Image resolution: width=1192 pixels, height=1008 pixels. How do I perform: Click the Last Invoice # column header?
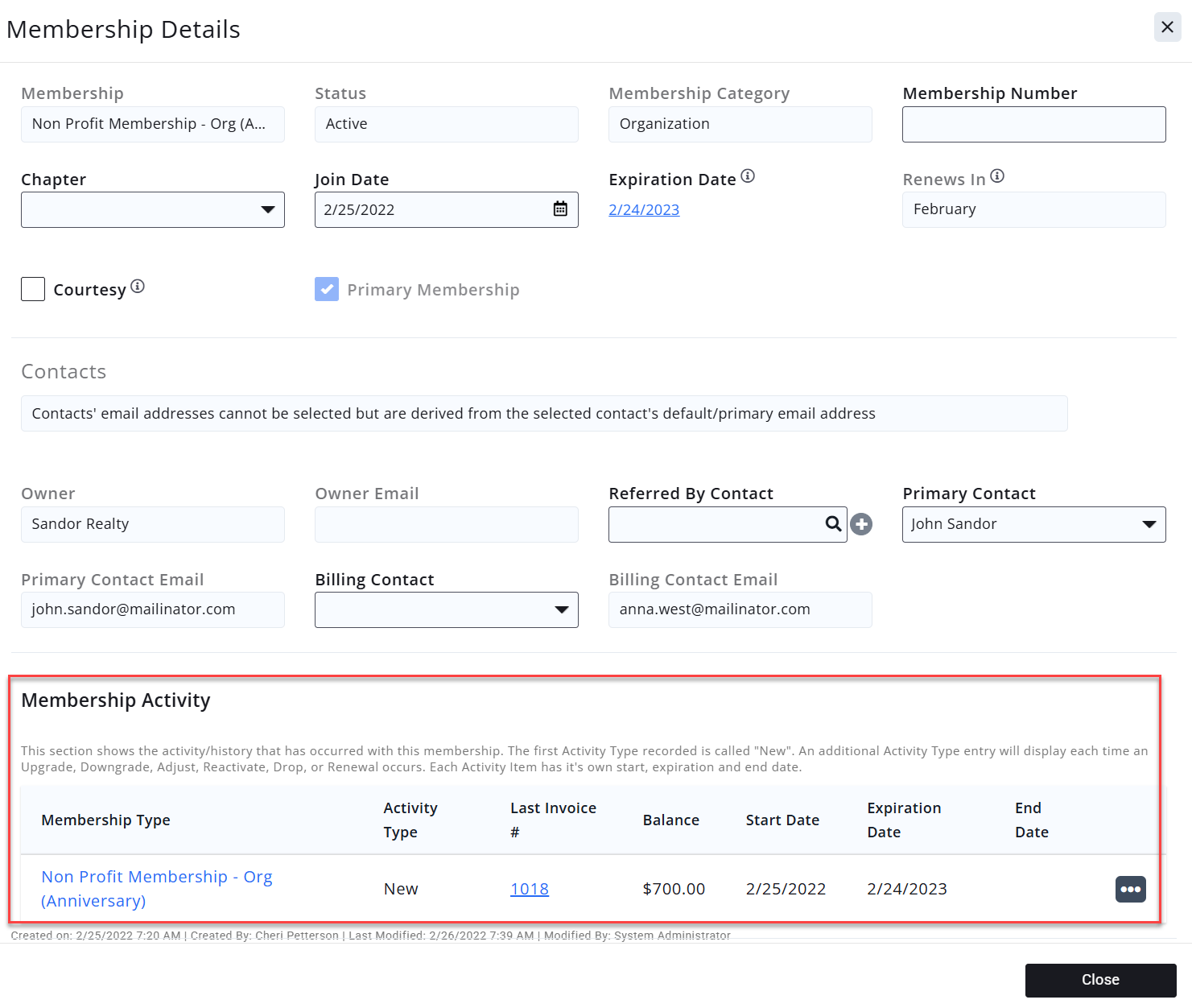[553, 820]
